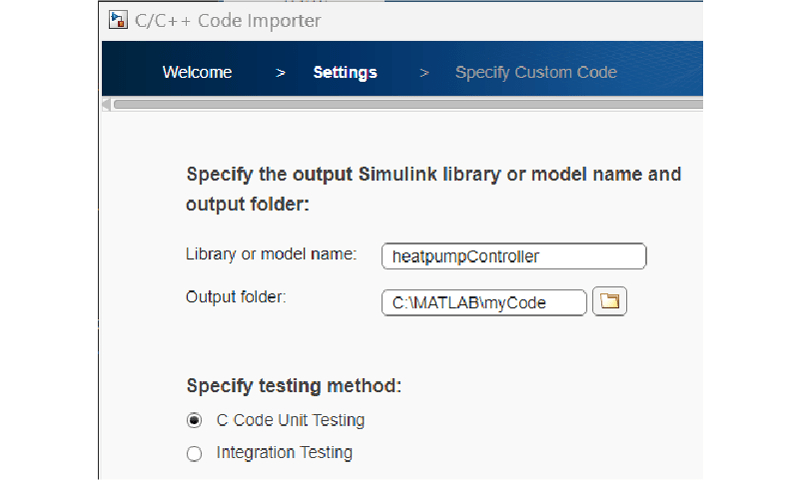Click the arrow separator before Specify Custom Code
This screenshot has width=800, height=480.
tap(425, 73)
